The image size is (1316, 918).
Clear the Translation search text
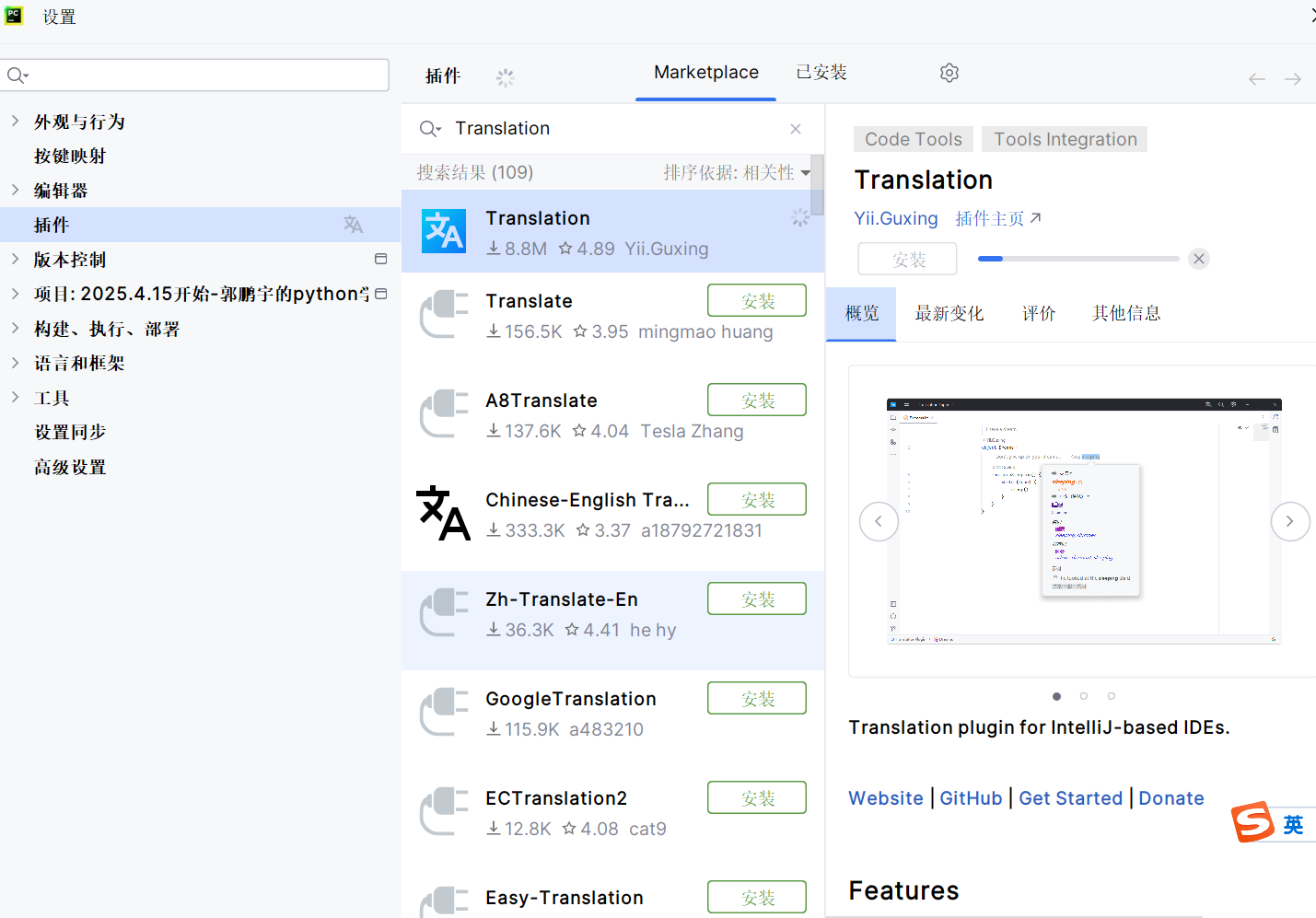coord(796,129)
